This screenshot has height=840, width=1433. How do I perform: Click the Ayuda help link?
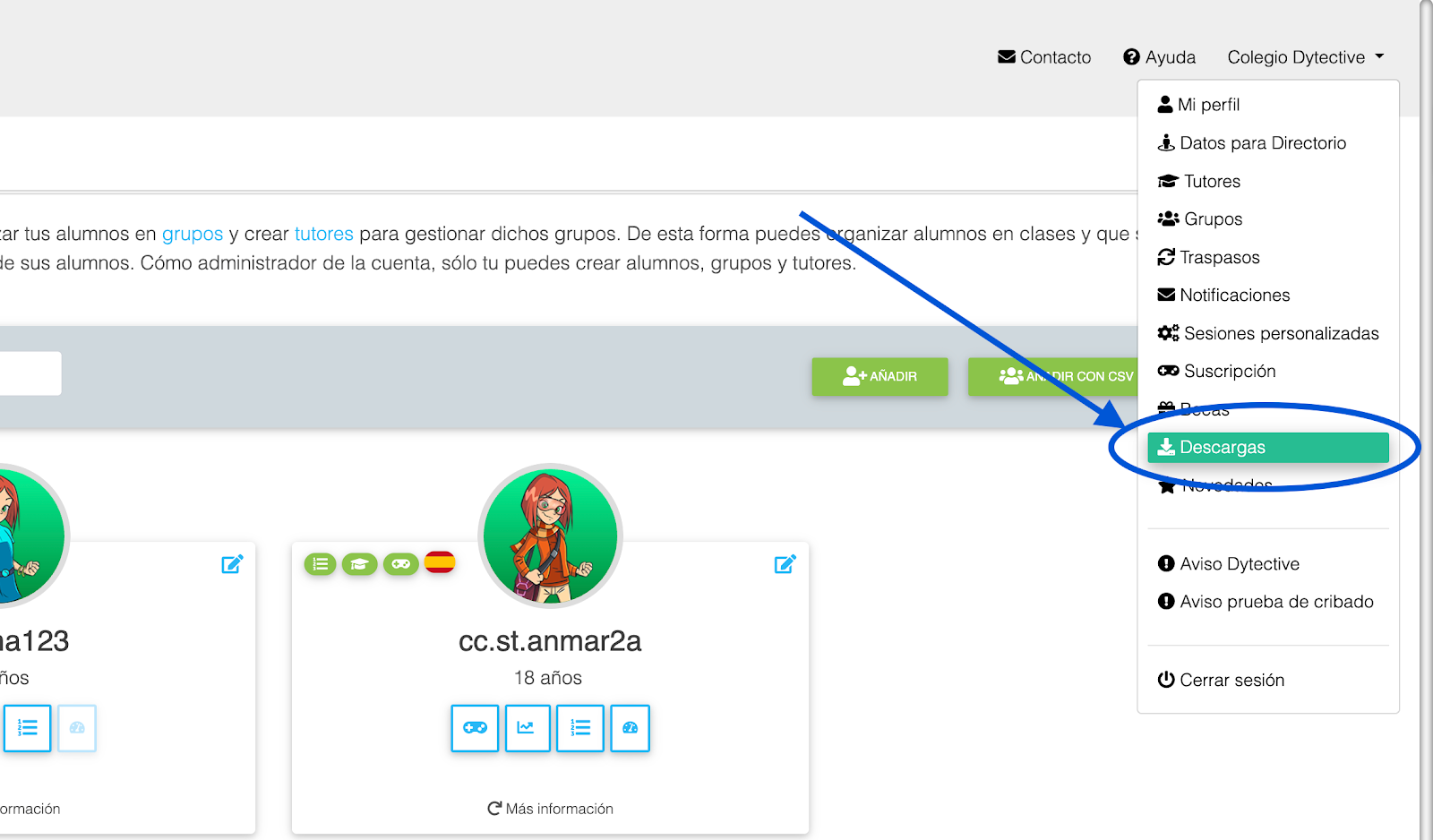point(1159,57)
